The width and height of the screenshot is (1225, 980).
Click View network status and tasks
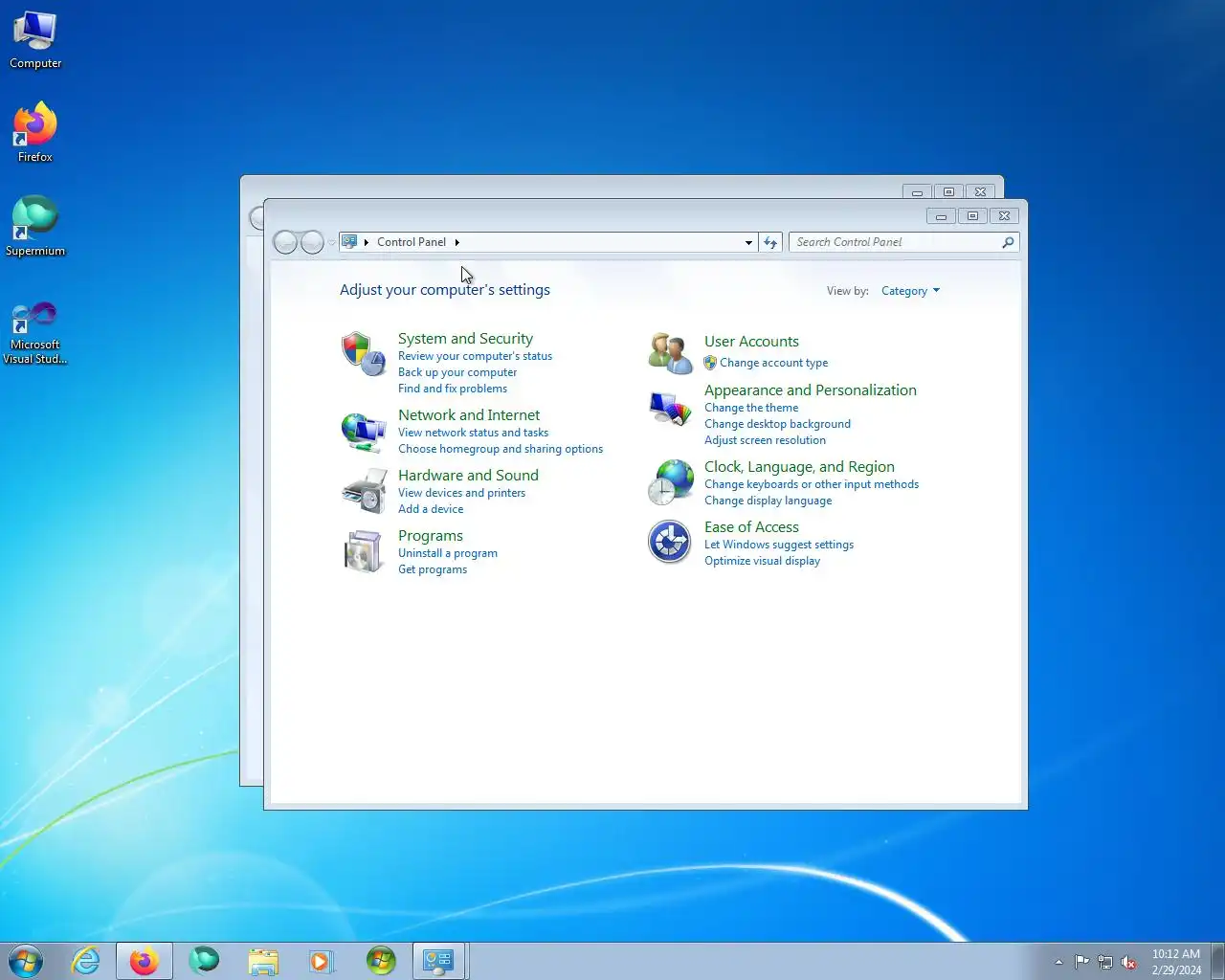coord(473,433)
